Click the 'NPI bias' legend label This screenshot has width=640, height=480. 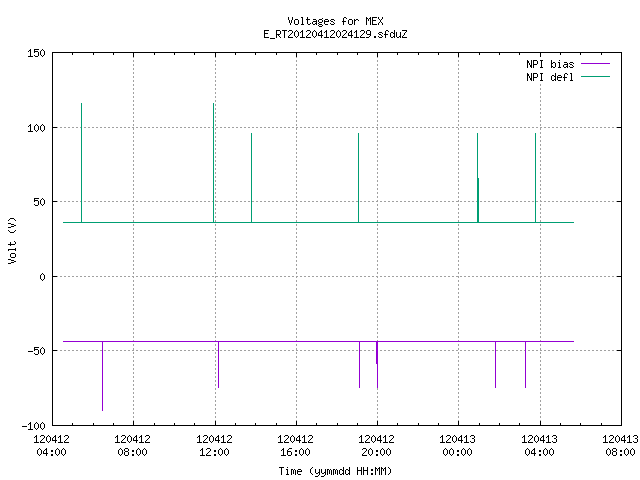pos(550,64)
